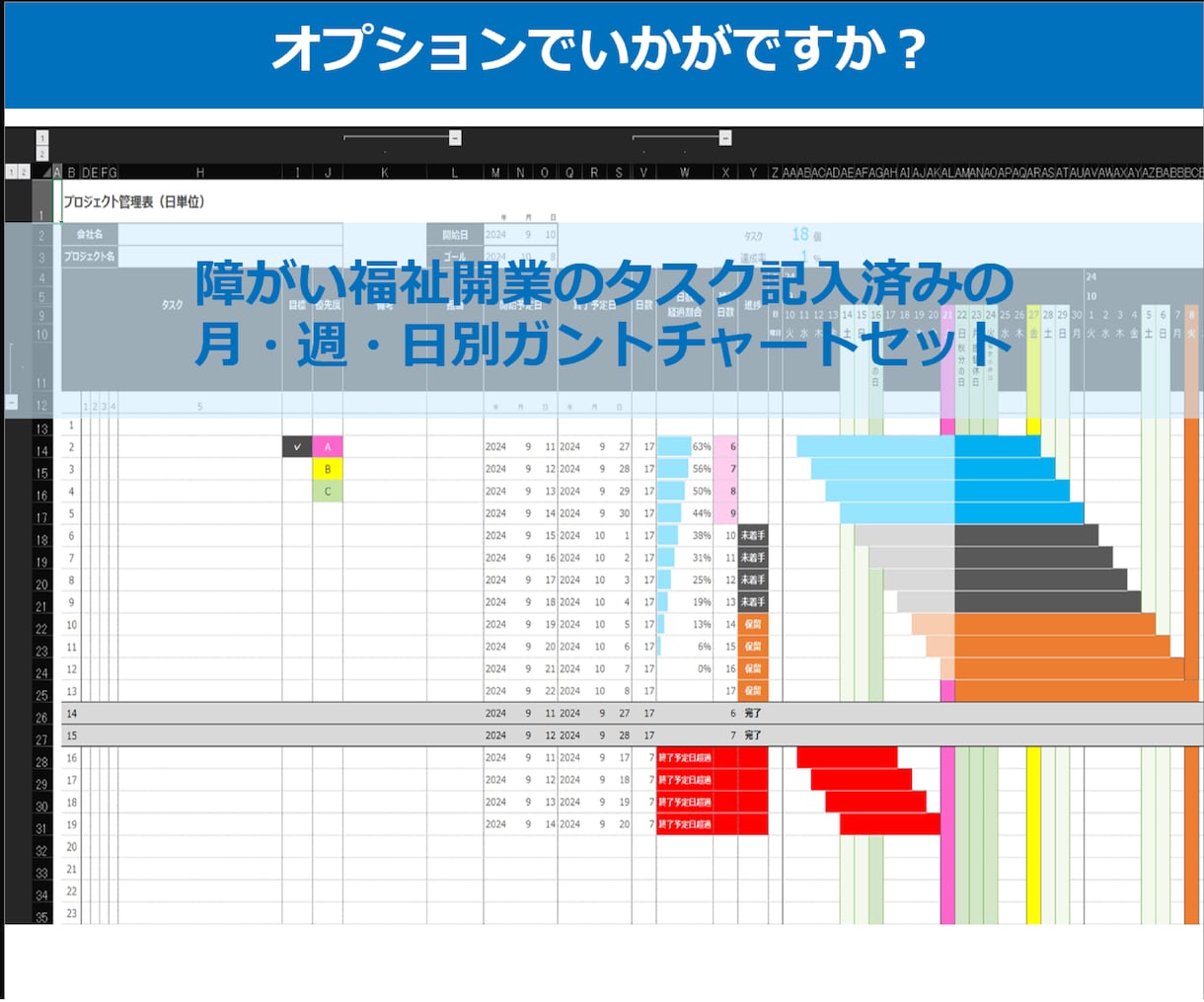Screen dimensions: 1204x1002
Task: Select the yellow priority B cell
Action: click(x=328, y=469)
